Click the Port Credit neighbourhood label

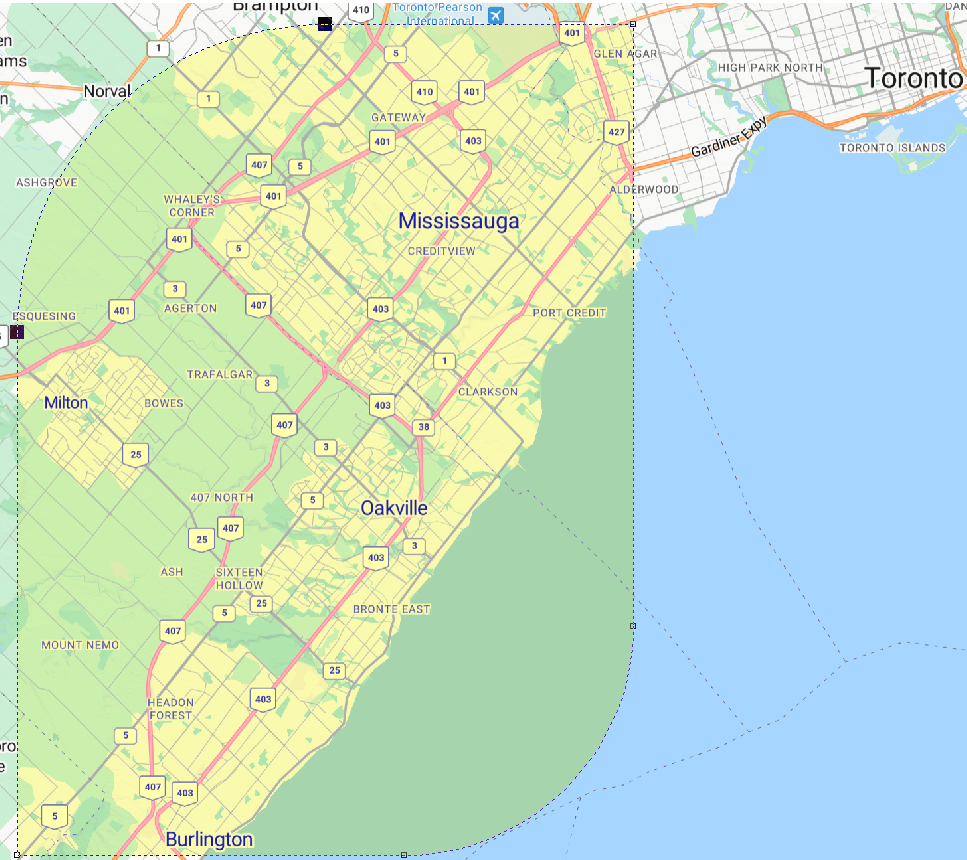[569, 313]
